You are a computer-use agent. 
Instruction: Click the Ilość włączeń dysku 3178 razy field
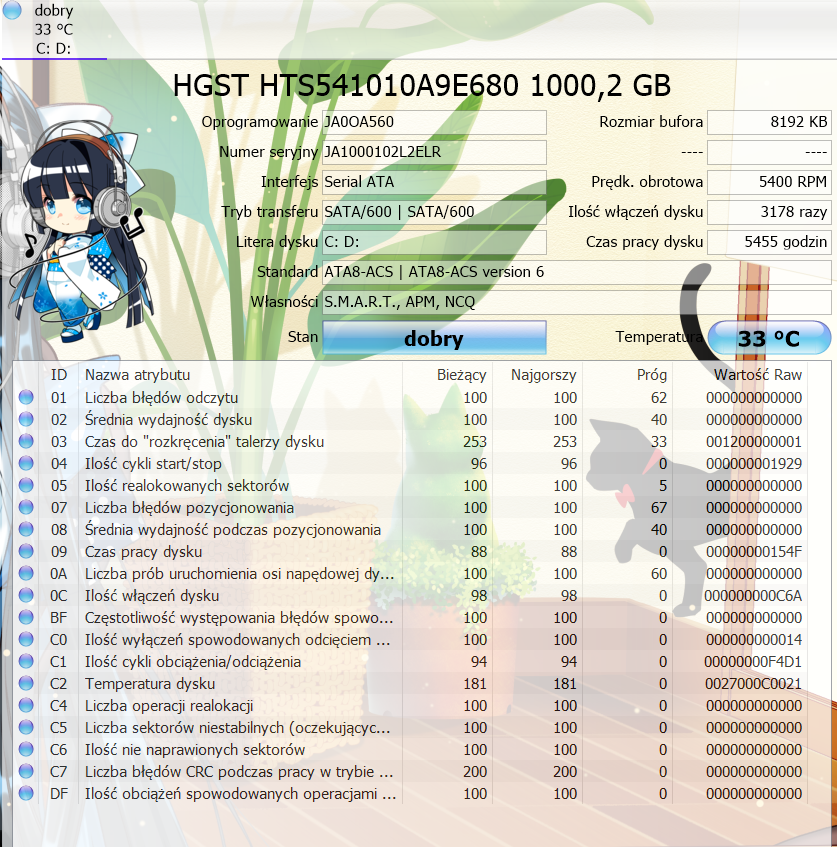769,212
